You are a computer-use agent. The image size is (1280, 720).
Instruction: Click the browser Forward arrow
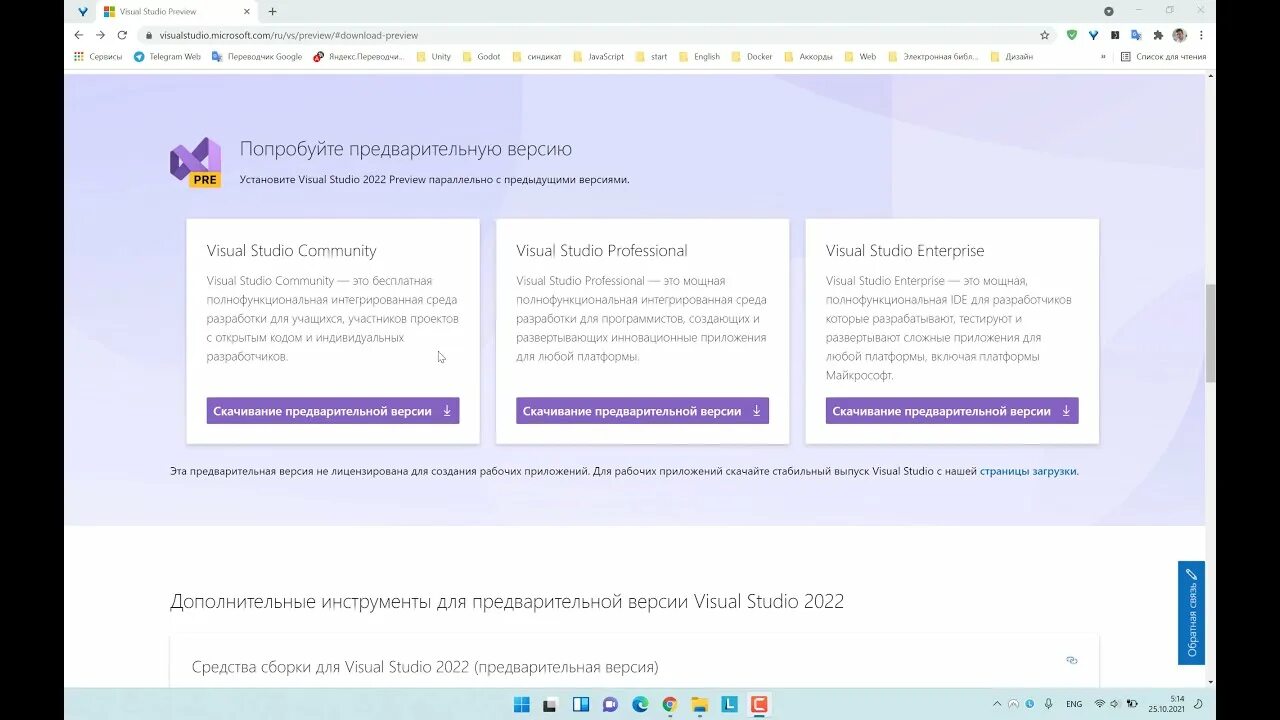(100, 35)
